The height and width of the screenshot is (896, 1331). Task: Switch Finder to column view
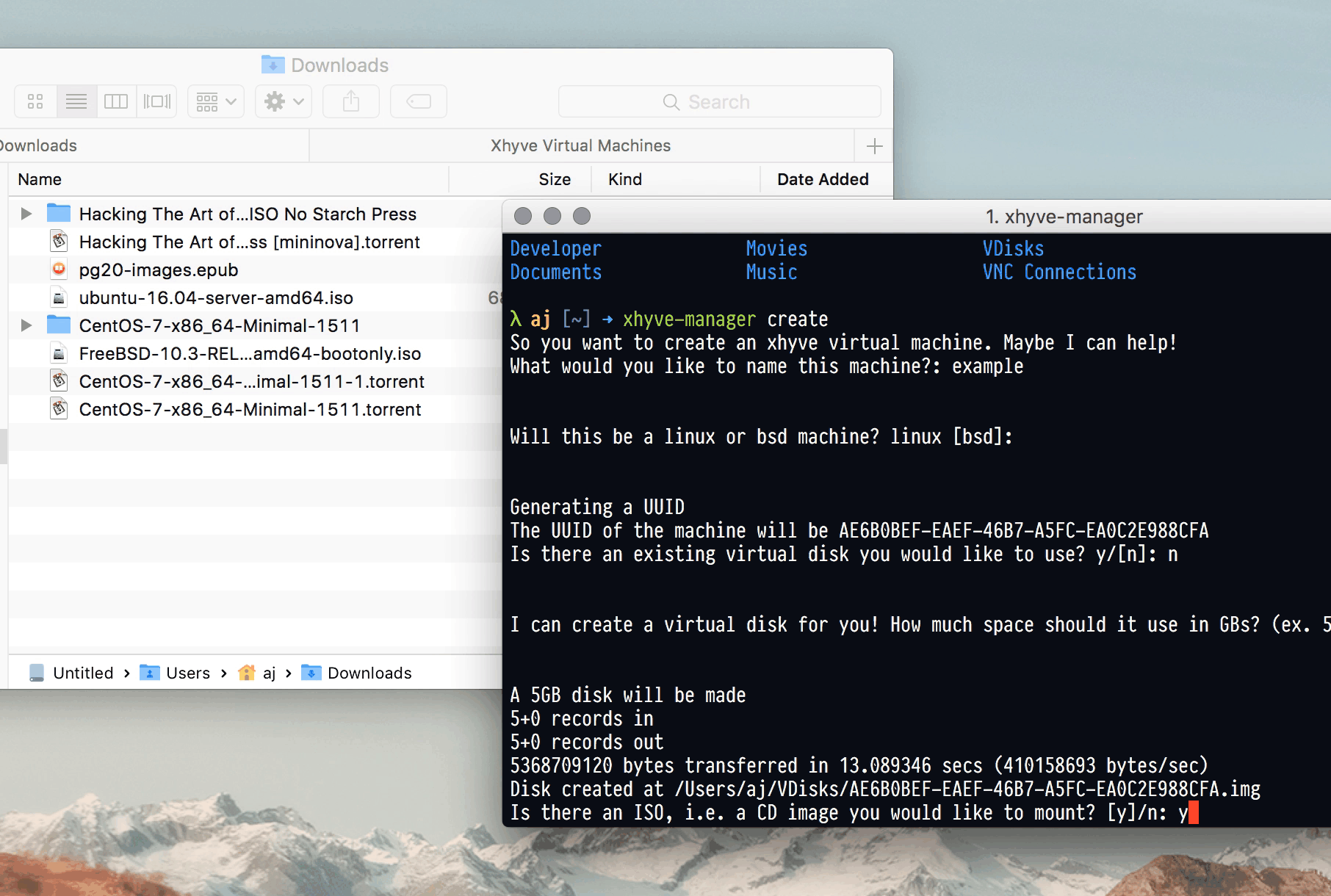pos(116,101)
